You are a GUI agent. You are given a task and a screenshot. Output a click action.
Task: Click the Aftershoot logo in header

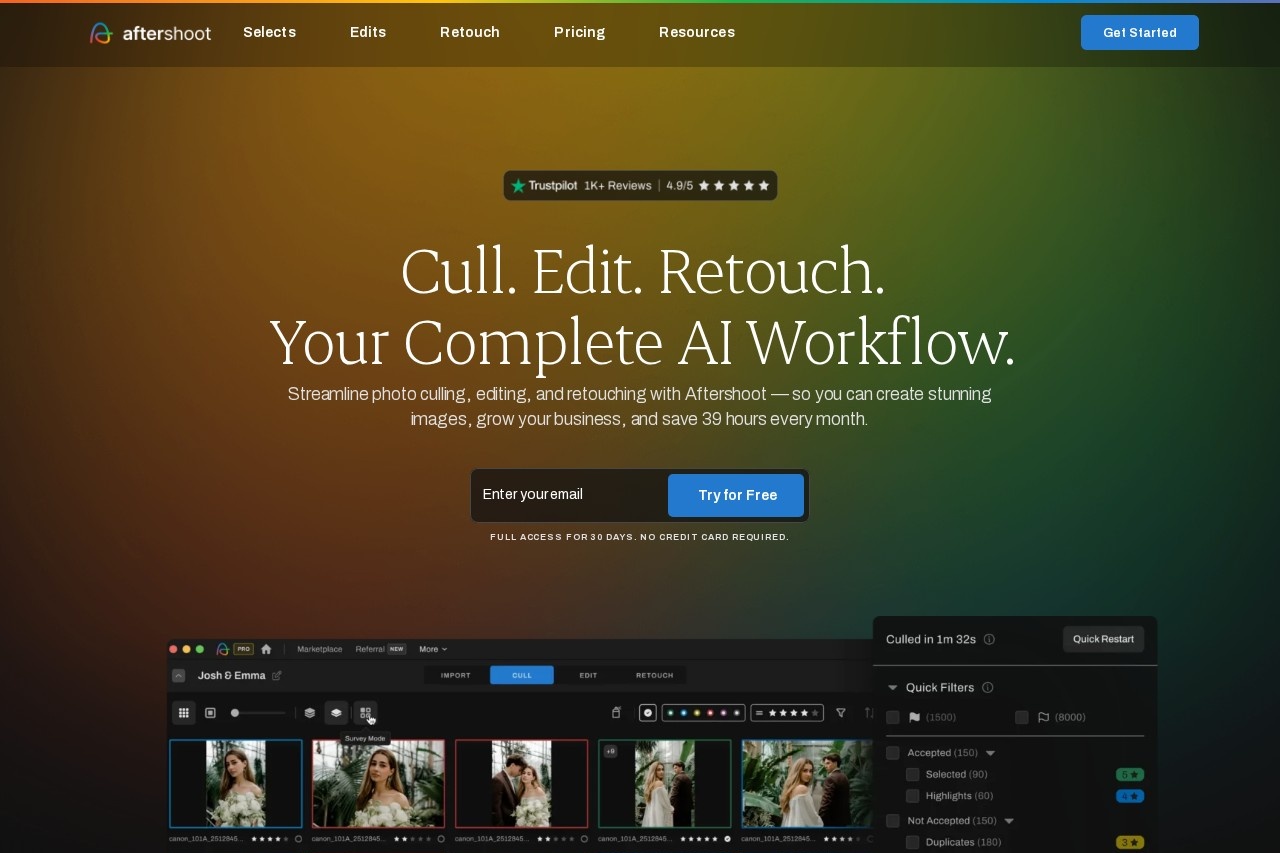coord(150,33)
